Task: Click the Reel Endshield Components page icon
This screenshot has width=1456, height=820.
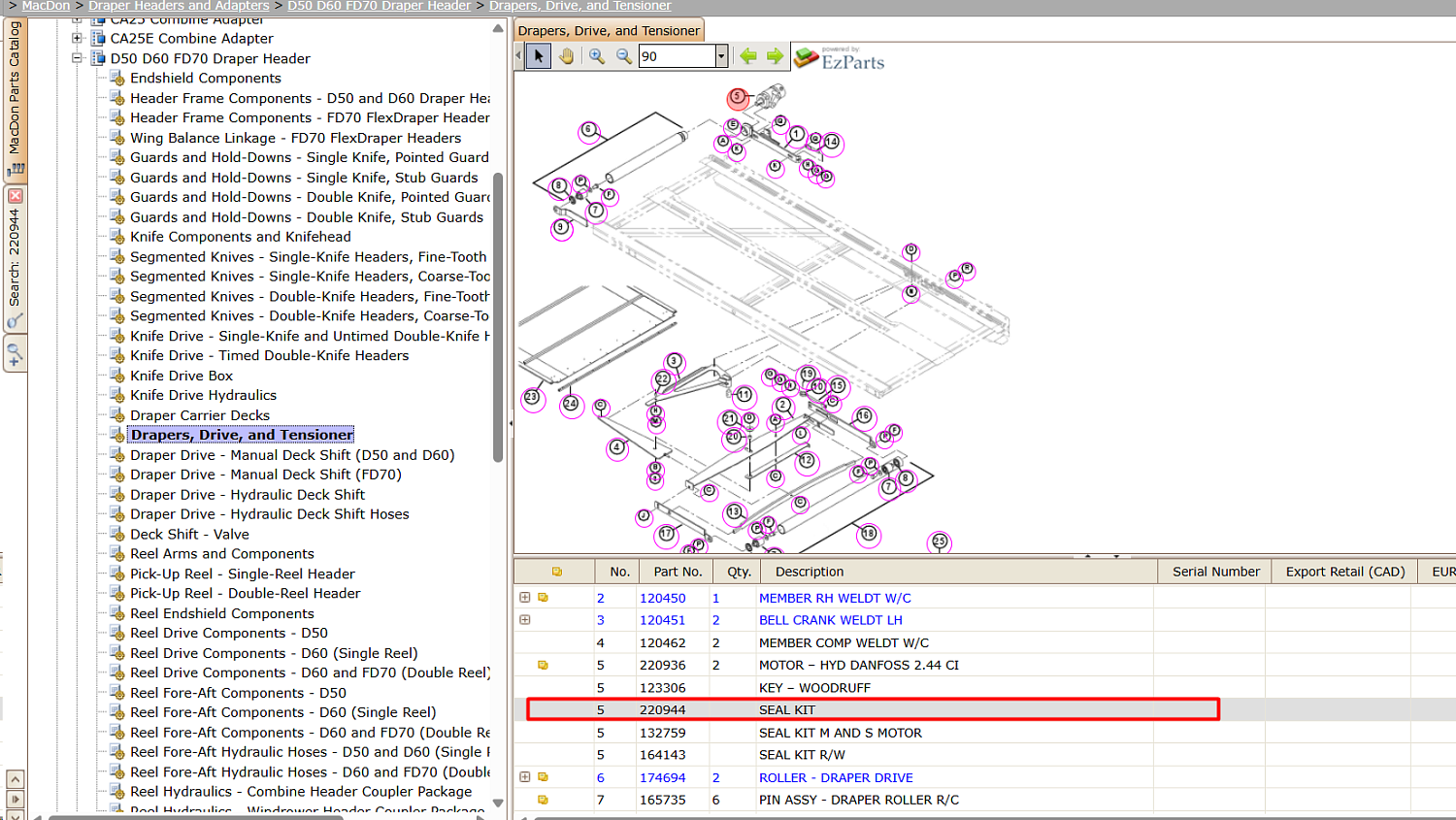Action: point(117,614)
